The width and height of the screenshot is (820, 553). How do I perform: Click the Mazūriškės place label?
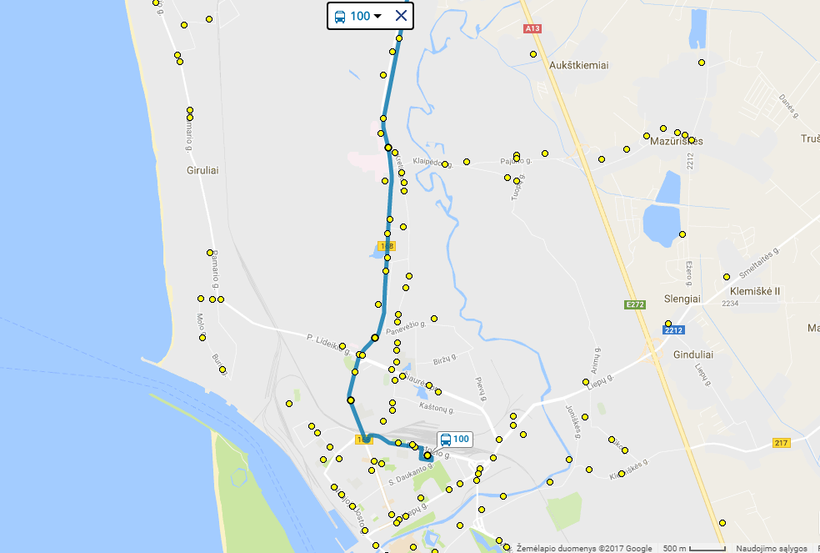pyautogui.click(x=677, y=141)
